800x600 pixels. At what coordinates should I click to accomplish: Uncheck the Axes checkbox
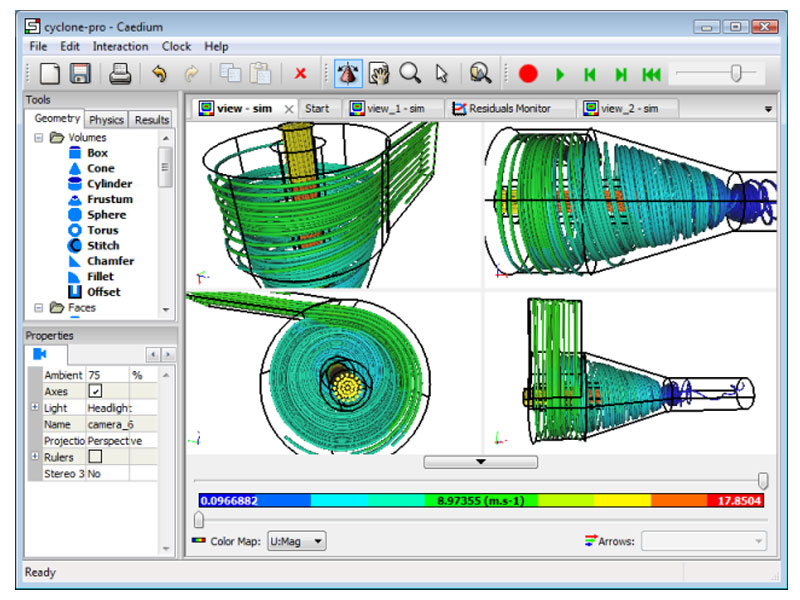(96, 392)
